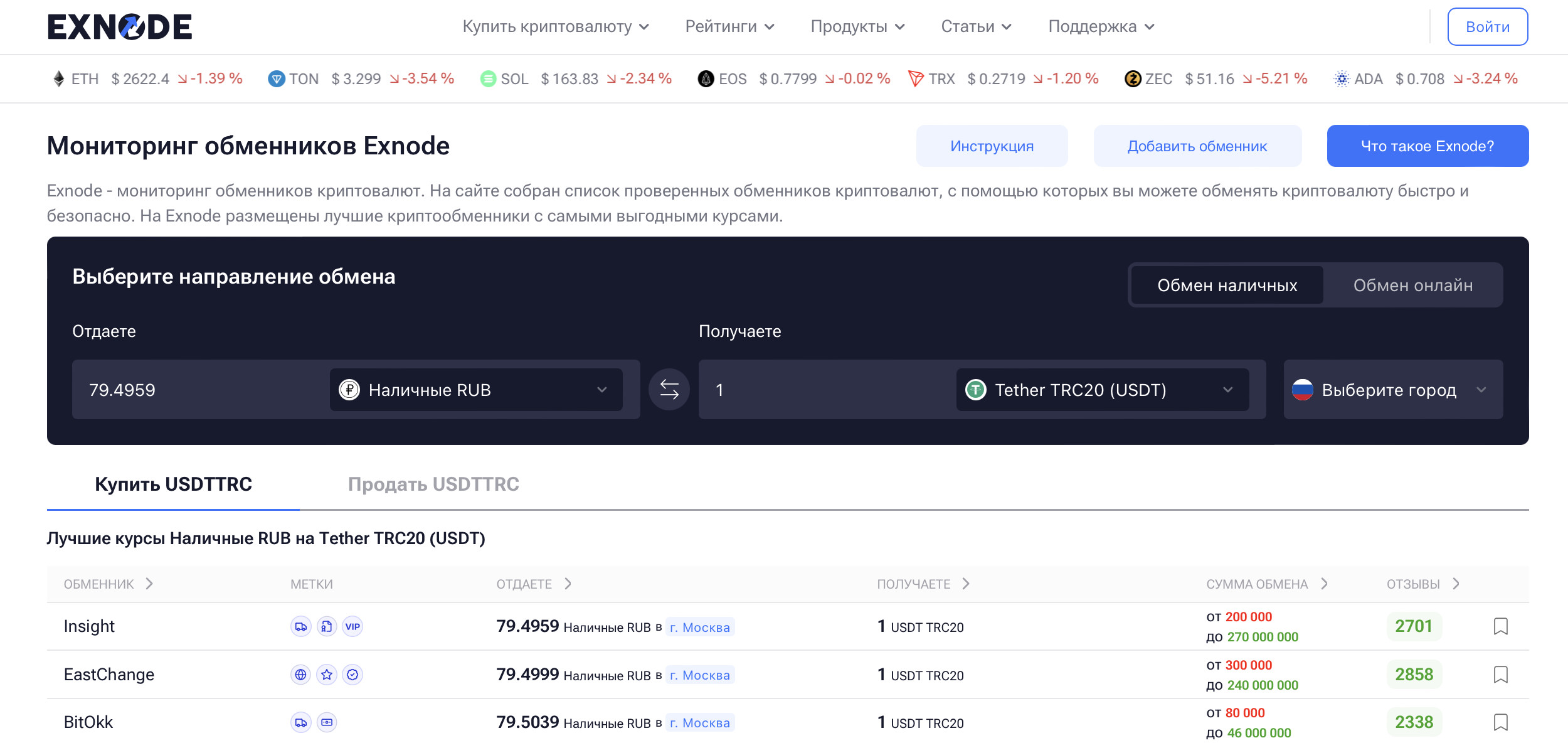1568x743 pixels.
Task: Click the Войти login button
Action: click(1487, 27)
